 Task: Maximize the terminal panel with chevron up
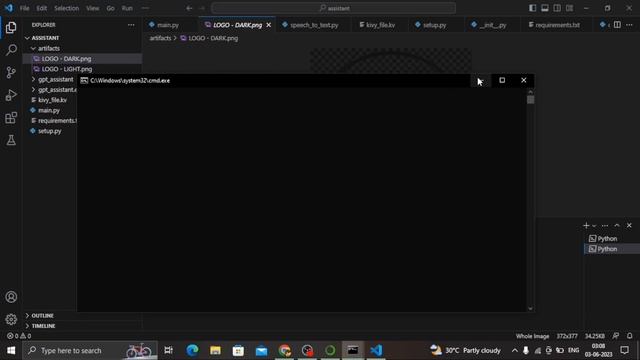point(617,225)
